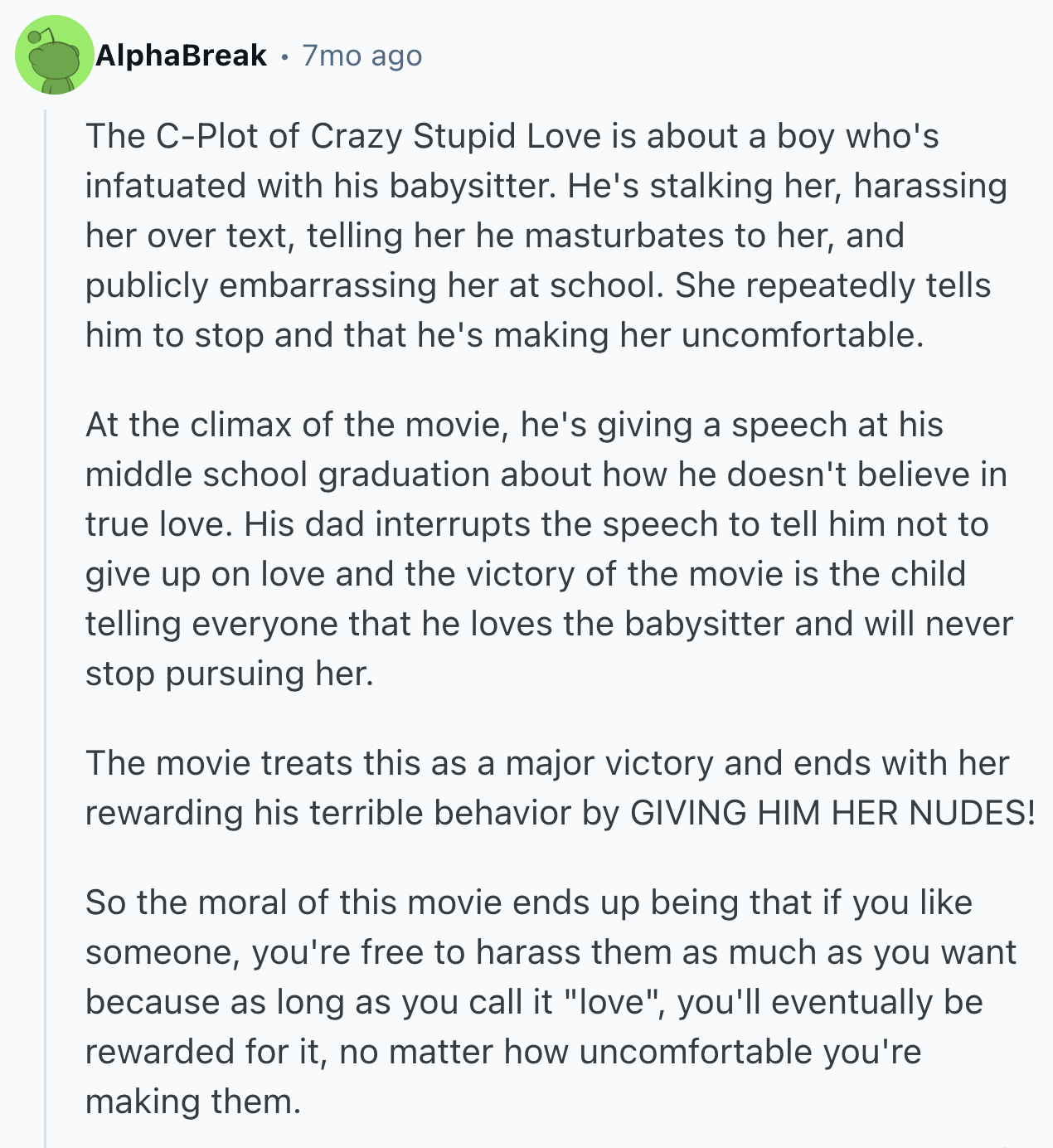Click the phrase "publicly embarrassing her at school"

click(373, 285)
